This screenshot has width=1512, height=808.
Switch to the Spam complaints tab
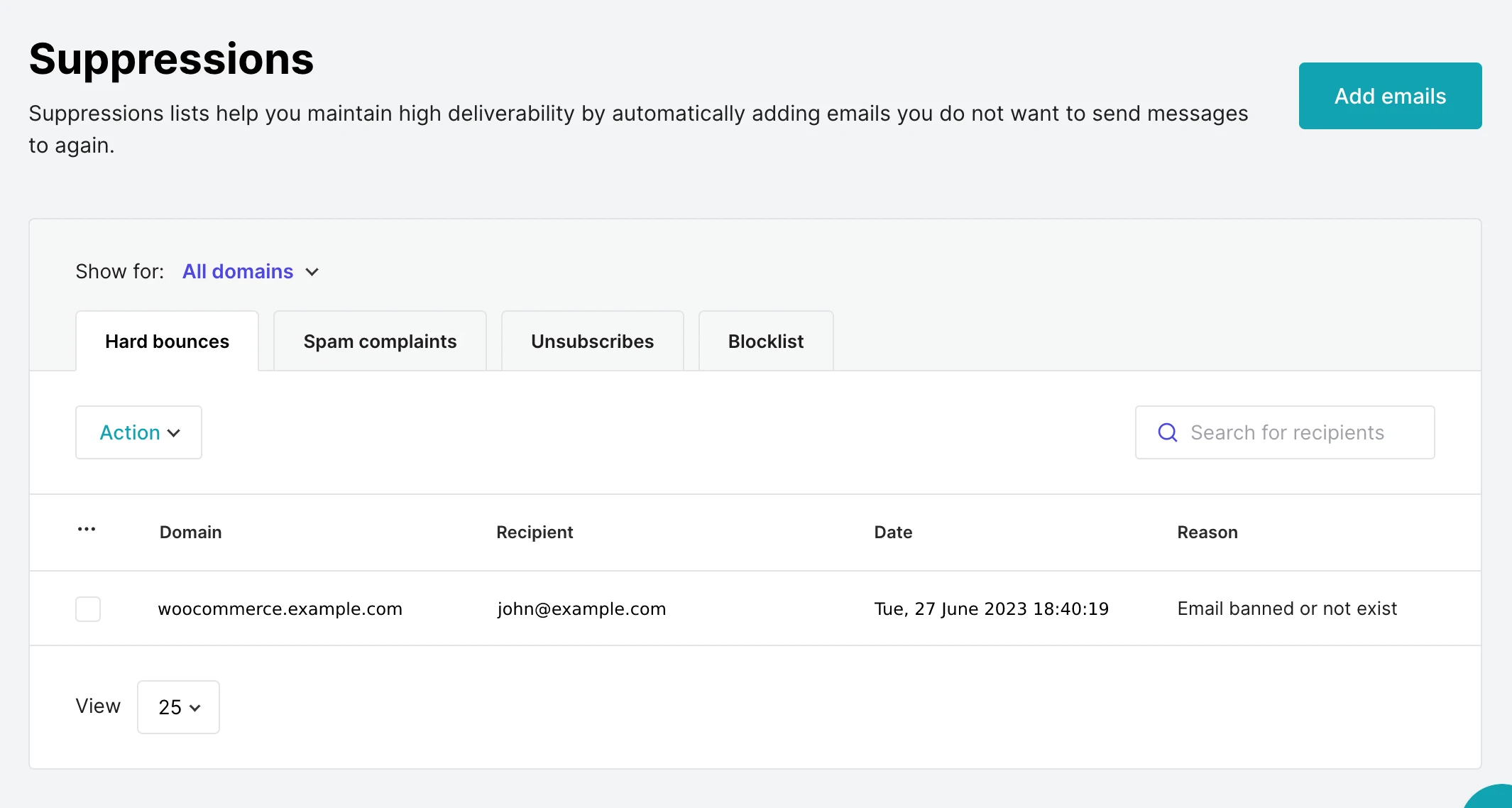pyautogui.click(x=380, y=342)
